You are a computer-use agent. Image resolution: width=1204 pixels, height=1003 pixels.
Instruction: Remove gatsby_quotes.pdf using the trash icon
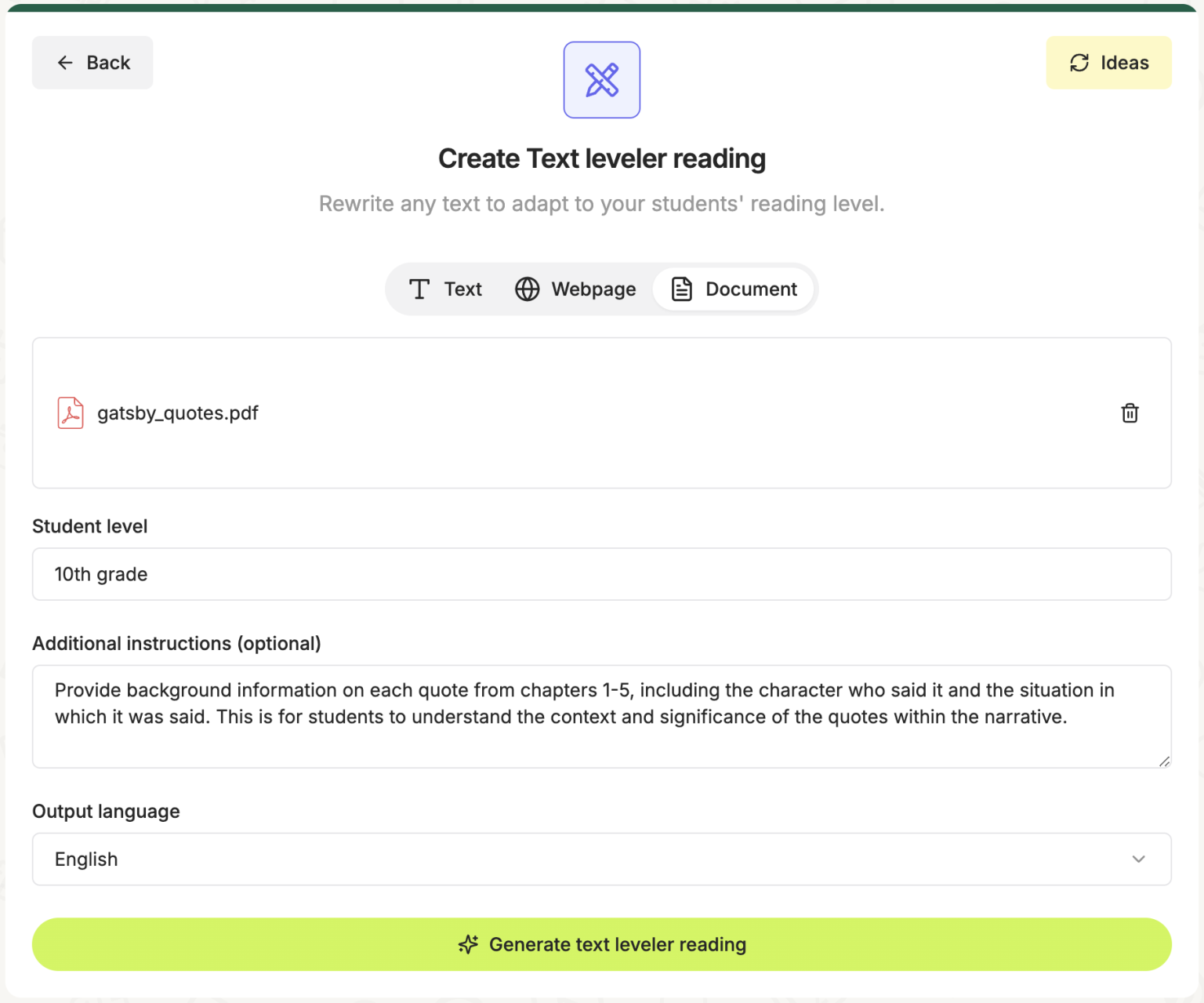point(1129,412)
